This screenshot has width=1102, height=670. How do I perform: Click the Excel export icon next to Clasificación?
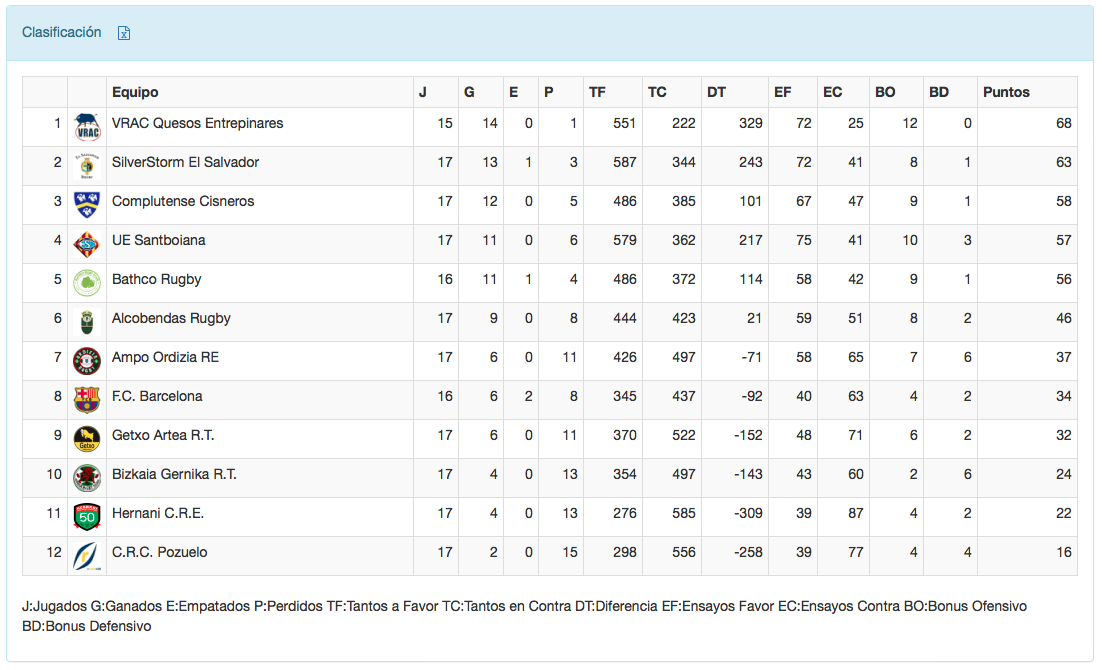[124, 33]
